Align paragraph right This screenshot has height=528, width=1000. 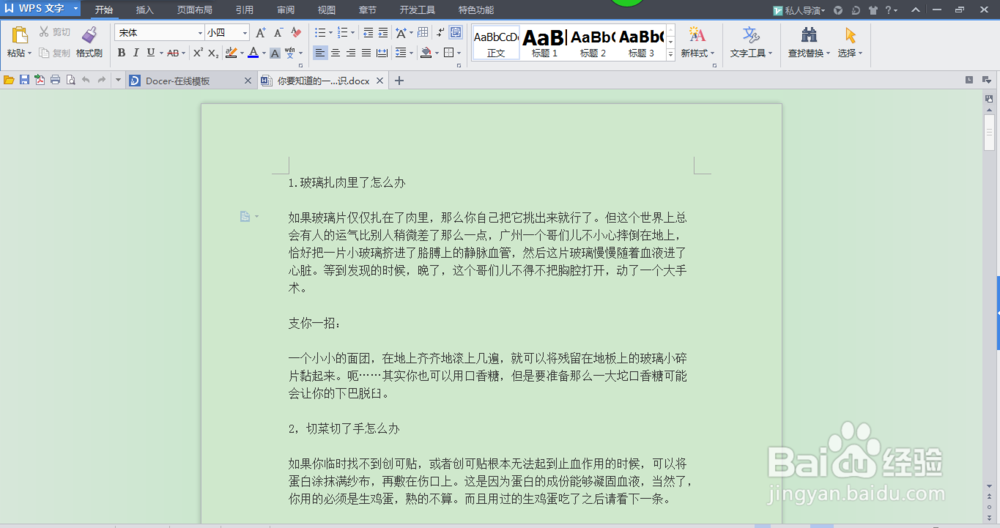point(351,53)
